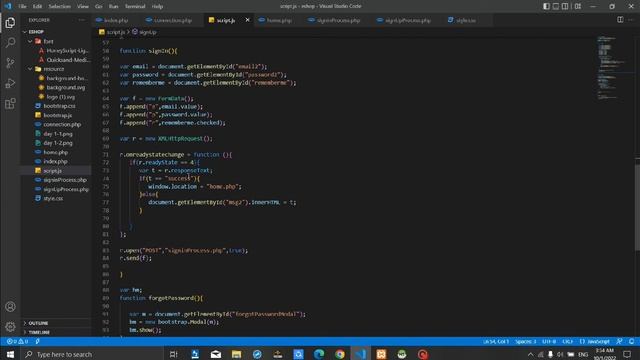Toggle the bottom panel layout icon
This screenshot has height=360, width=640.
[x=556, y=6]
